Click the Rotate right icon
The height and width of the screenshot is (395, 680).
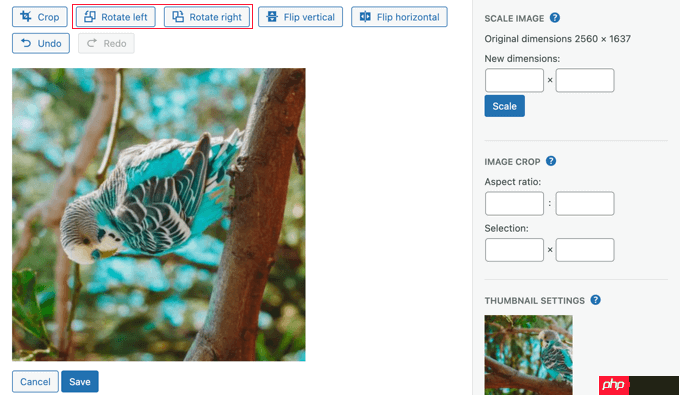coord(178,16)
